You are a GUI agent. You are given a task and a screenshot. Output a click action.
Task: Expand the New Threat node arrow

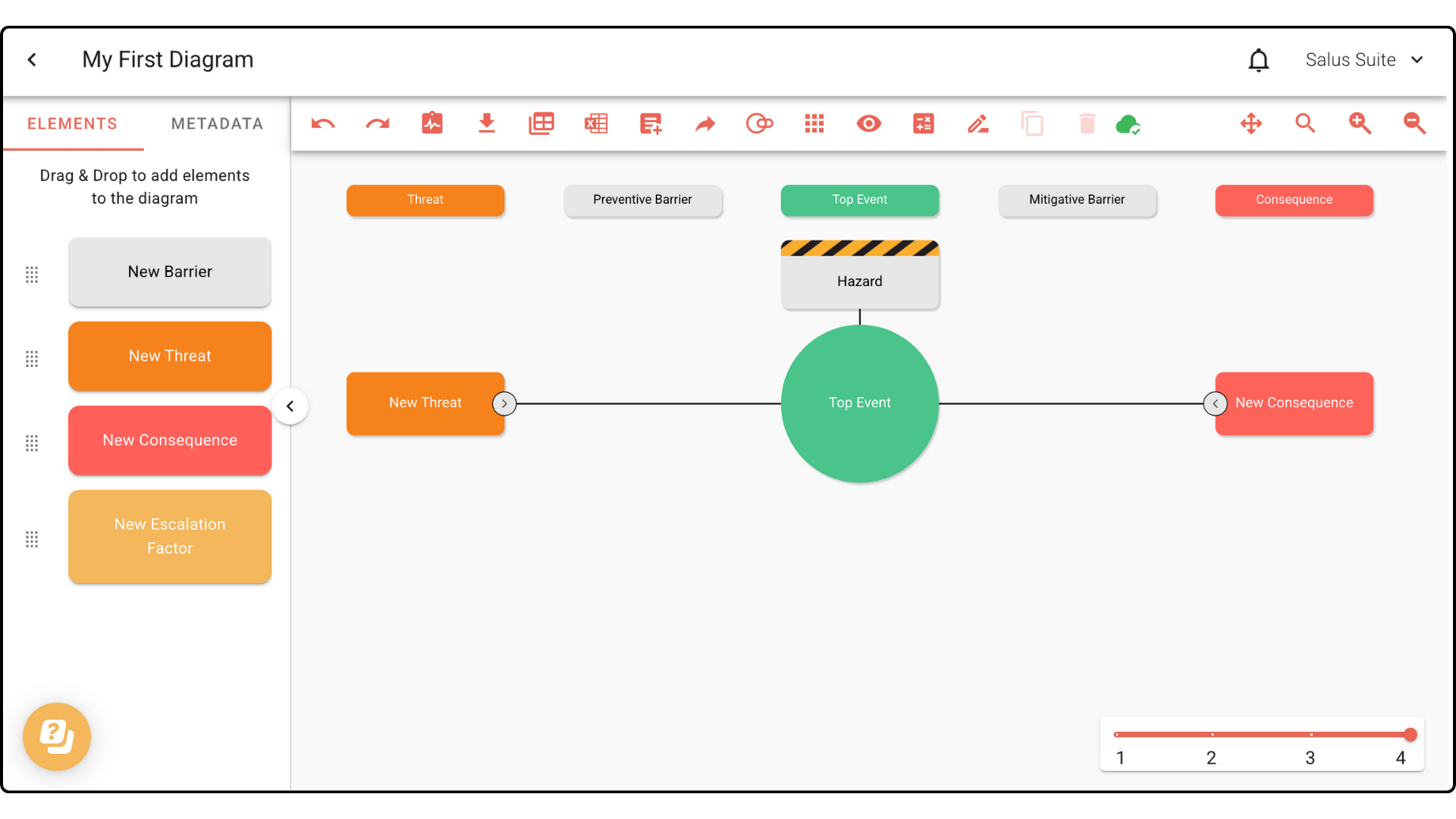504,403
